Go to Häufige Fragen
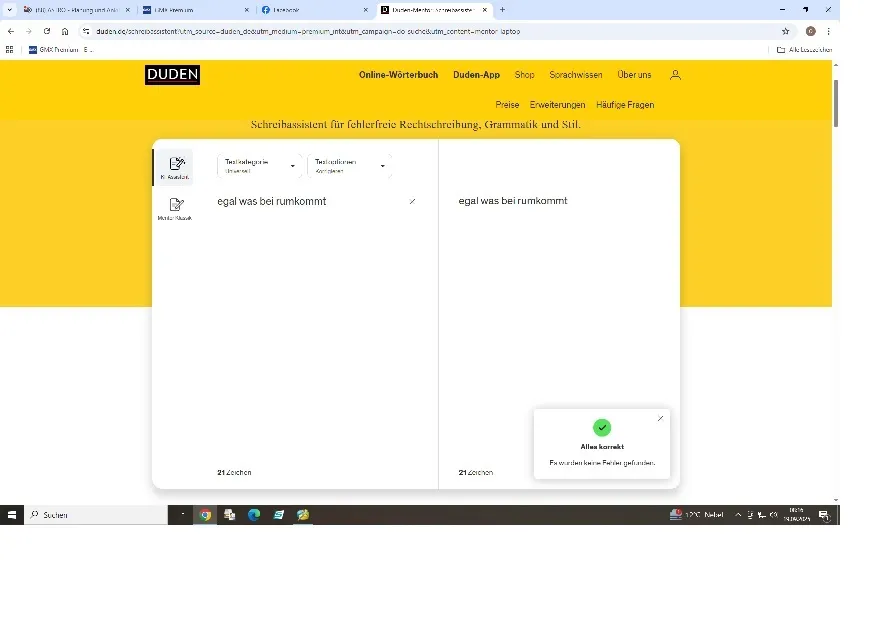 pos(625,105)
